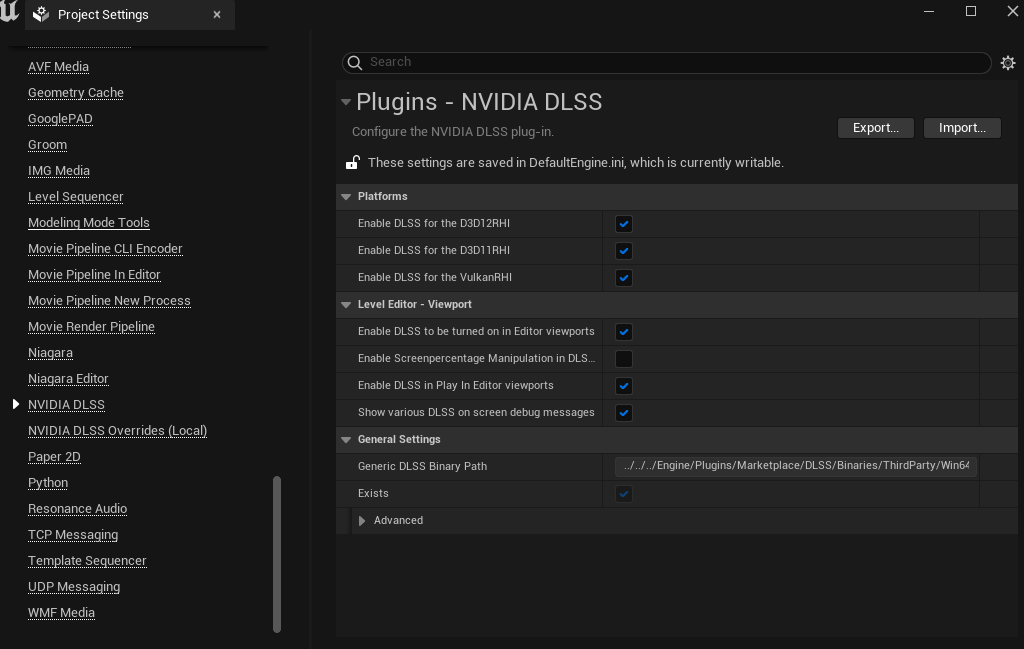Toggle Enable DLSS in Play In Editor viewports

point(624,386)
